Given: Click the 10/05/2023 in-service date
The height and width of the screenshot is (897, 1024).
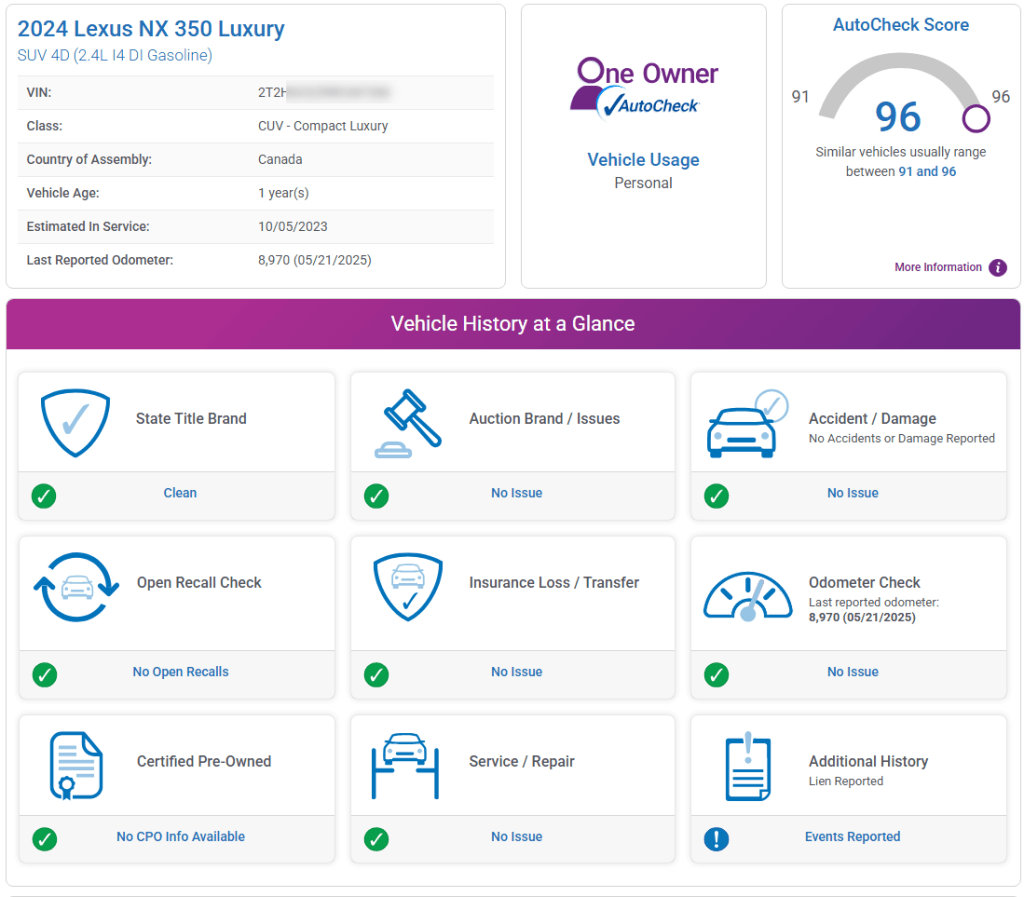Looking at the screenshot, I should tap(293, 227).
